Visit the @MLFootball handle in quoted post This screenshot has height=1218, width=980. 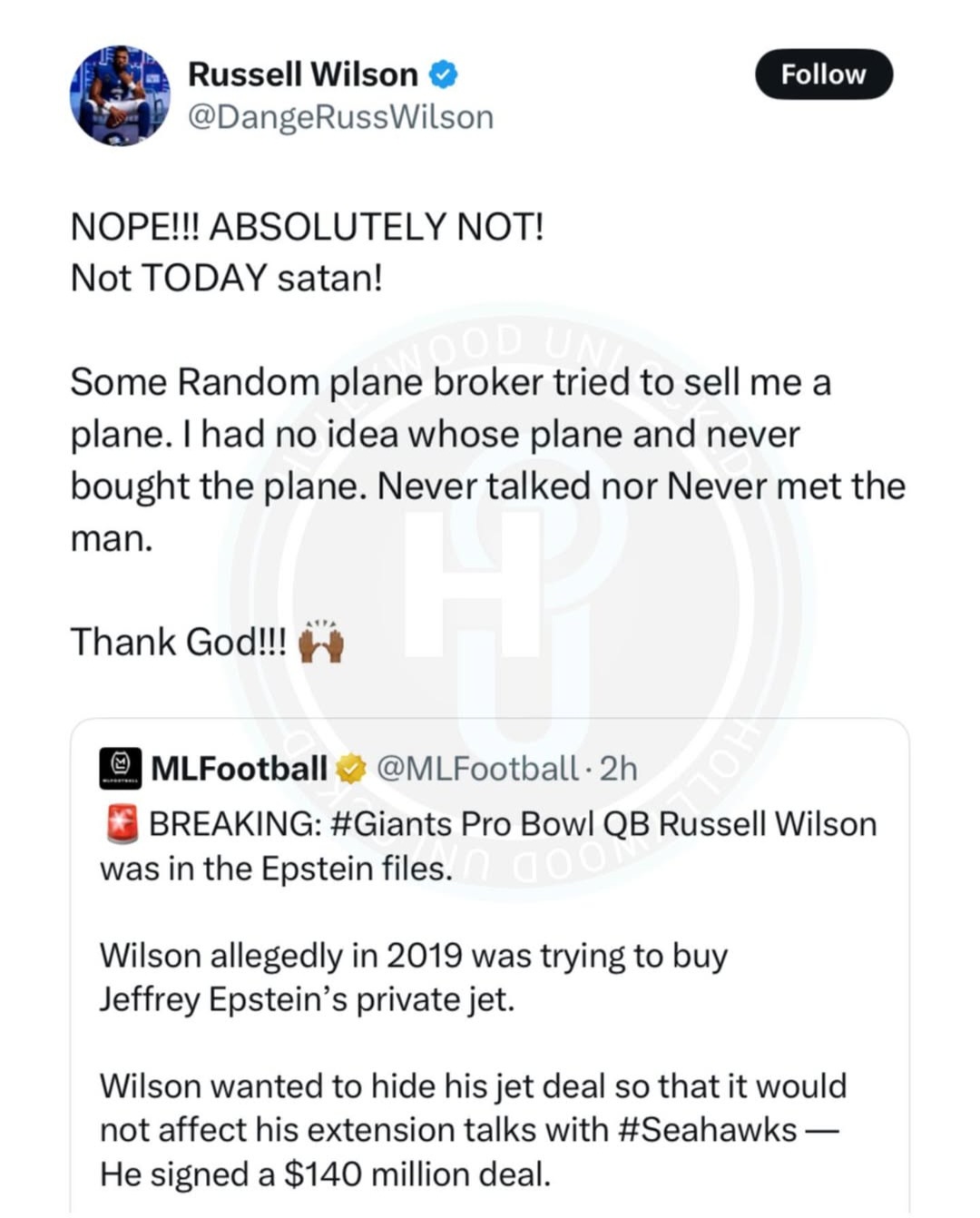pos(476,769)
